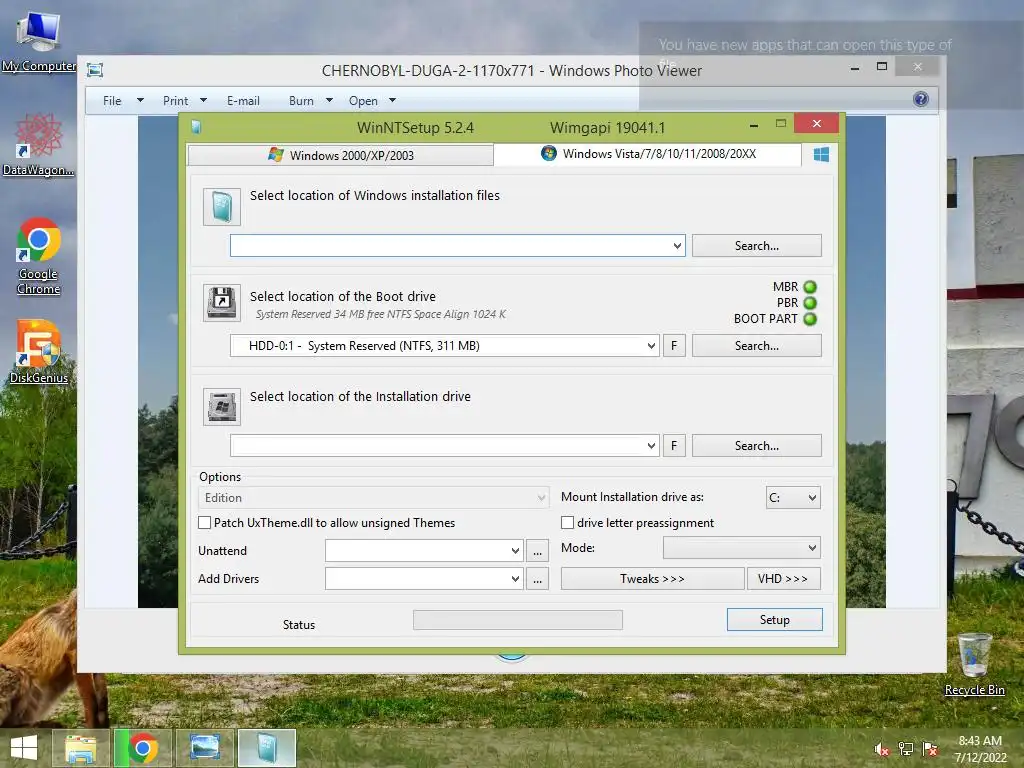The image size is (1024, 768).
Task: Switch to Windows Vista/7/8/10/11 tab
Action: click(648, 153)
